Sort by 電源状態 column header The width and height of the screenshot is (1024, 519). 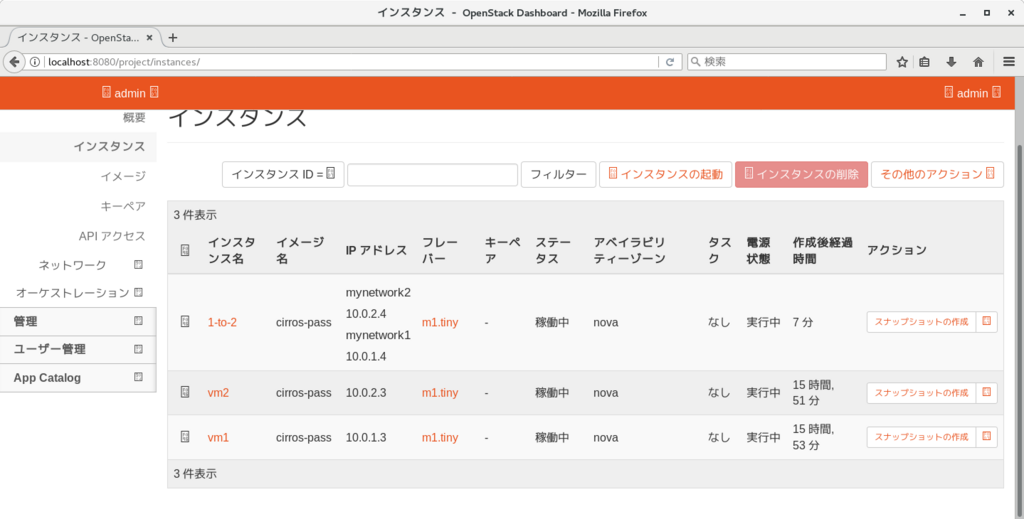point(759,251)
